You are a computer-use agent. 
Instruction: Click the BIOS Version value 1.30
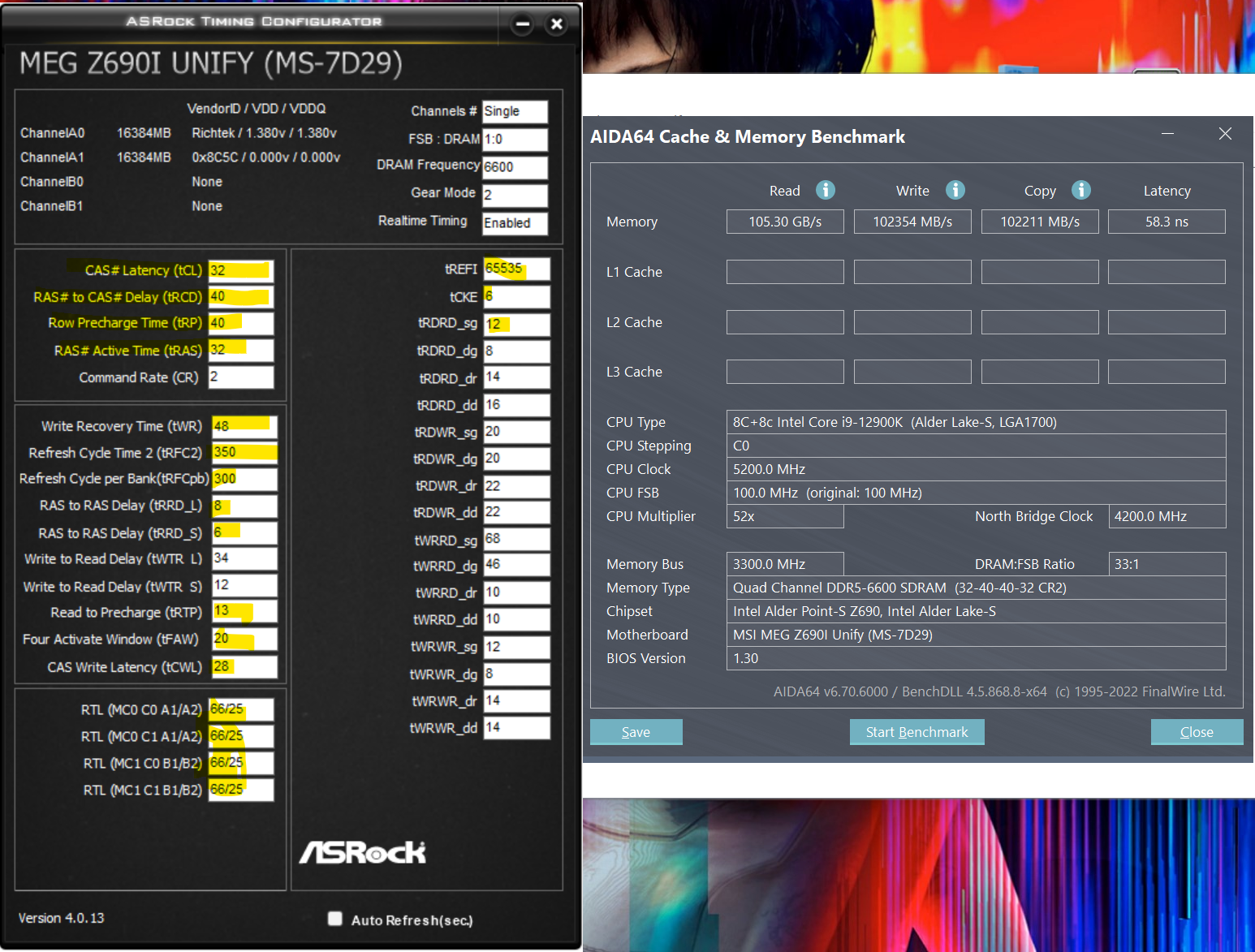pos(976,658)
